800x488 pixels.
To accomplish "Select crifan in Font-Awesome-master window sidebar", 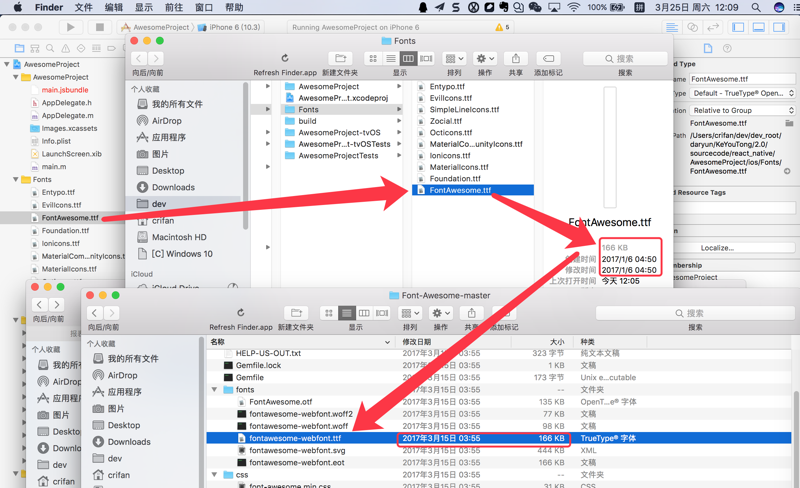I will coord(118,475).
